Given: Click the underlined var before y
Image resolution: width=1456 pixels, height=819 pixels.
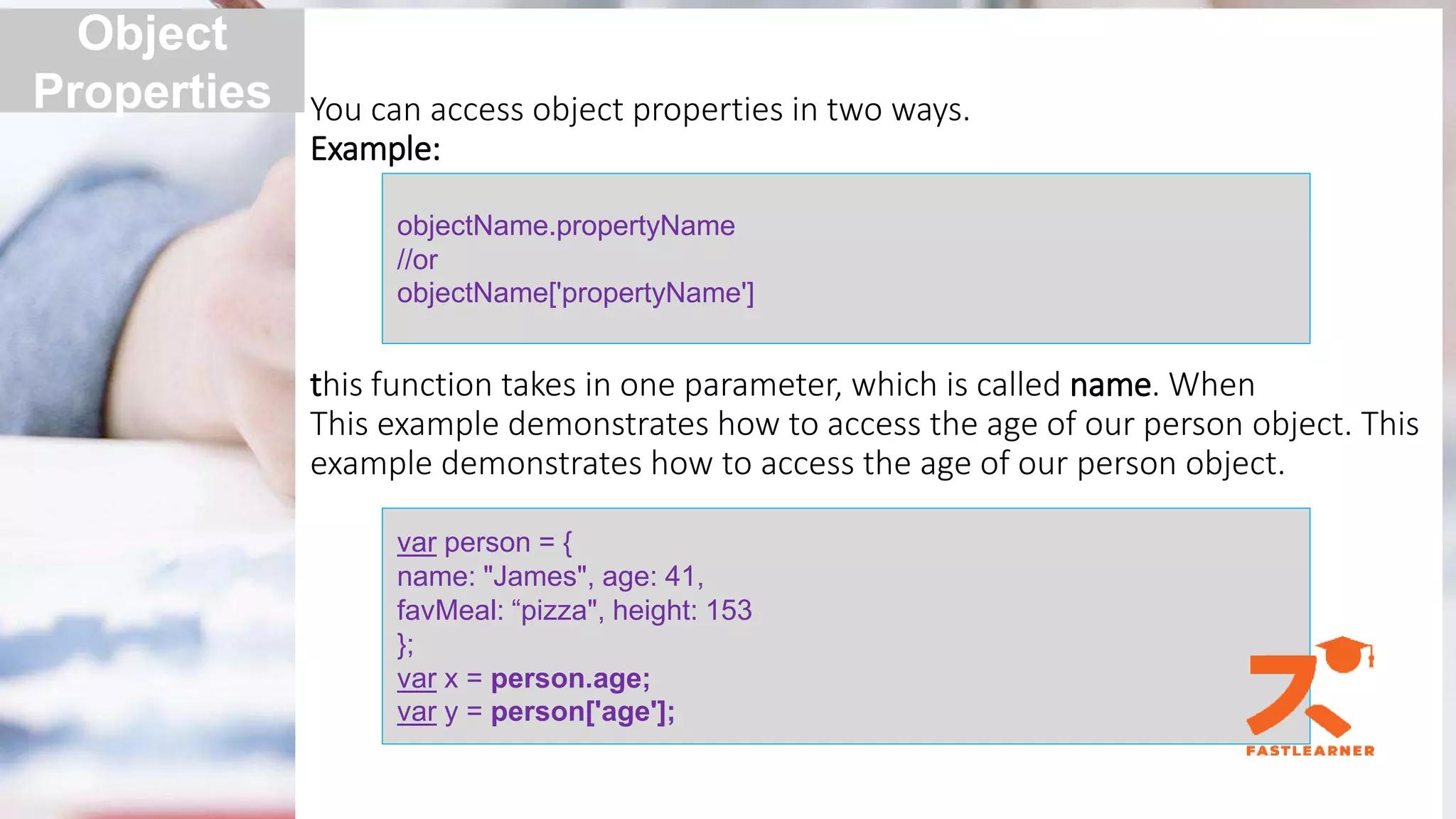Looking at the screenshot, I should 417,712.
